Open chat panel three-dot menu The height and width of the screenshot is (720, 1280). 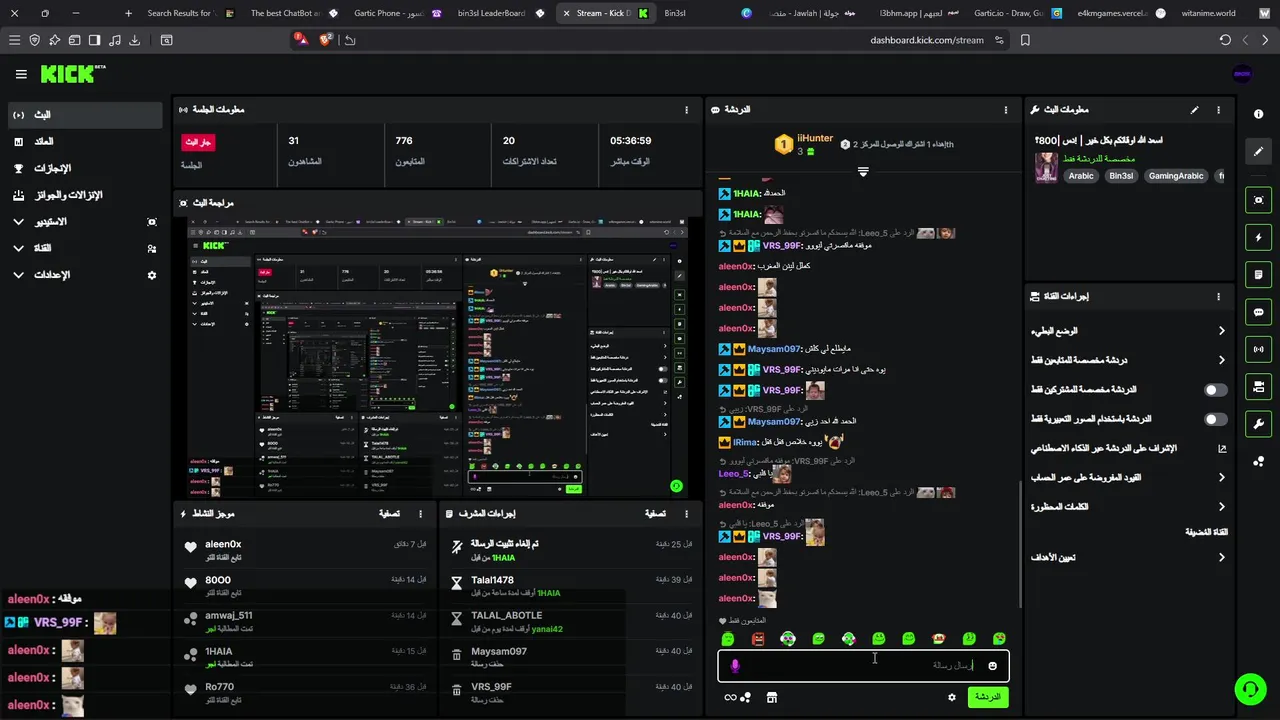coord(1006,110)
